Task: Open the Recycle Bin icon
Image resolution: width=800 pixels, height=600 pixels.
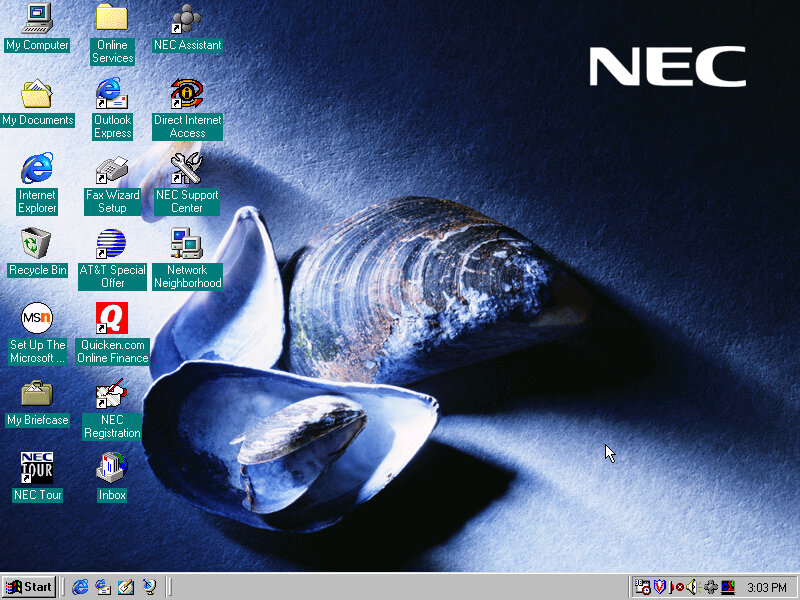Action: click(x=37, y=244)
